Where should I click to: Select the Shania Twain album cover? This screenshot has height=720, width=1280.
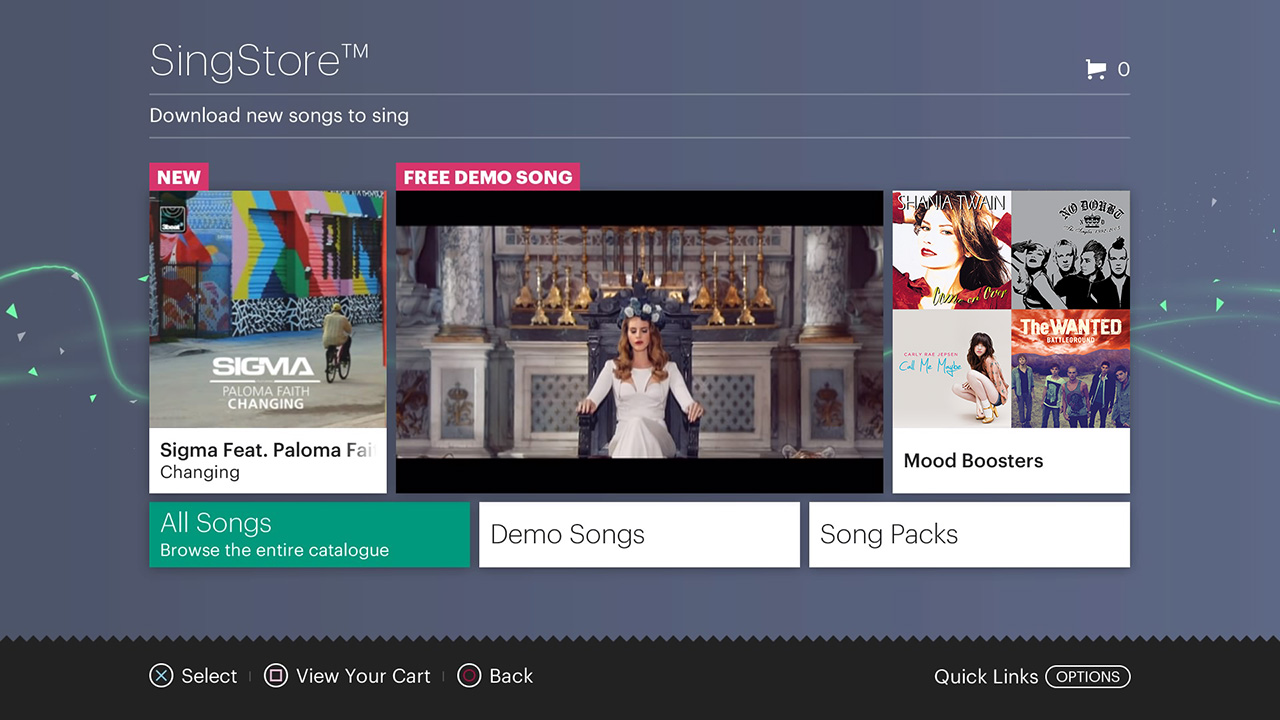(951, 250)
